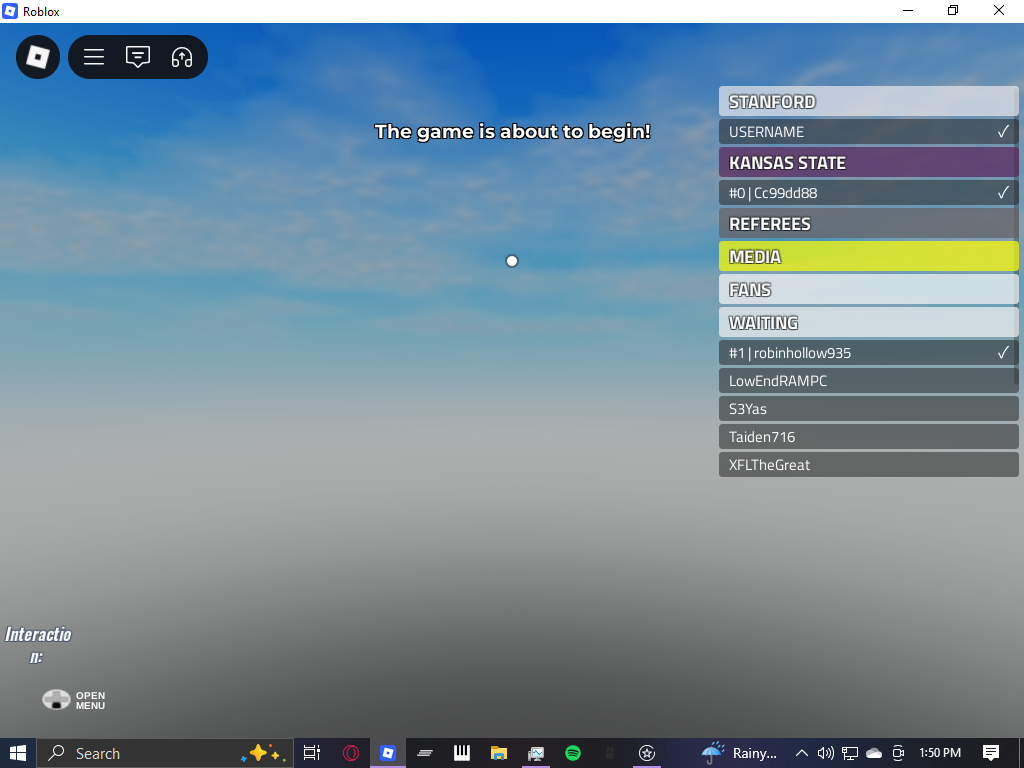Click player XFLTheGreat
This screenshot has height=768, width=1024.
(869, 464)
